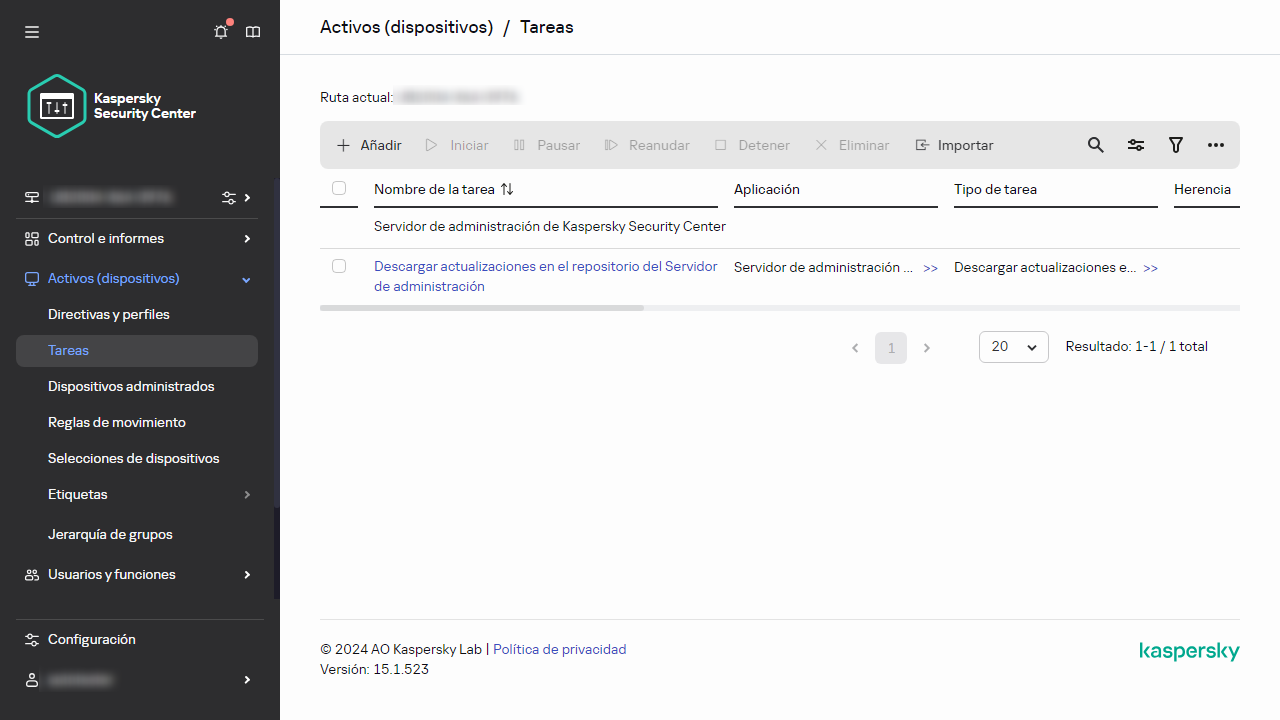Click the horizontal table scrollbar
Viewport: 1280px width, 720px height.
481,308
